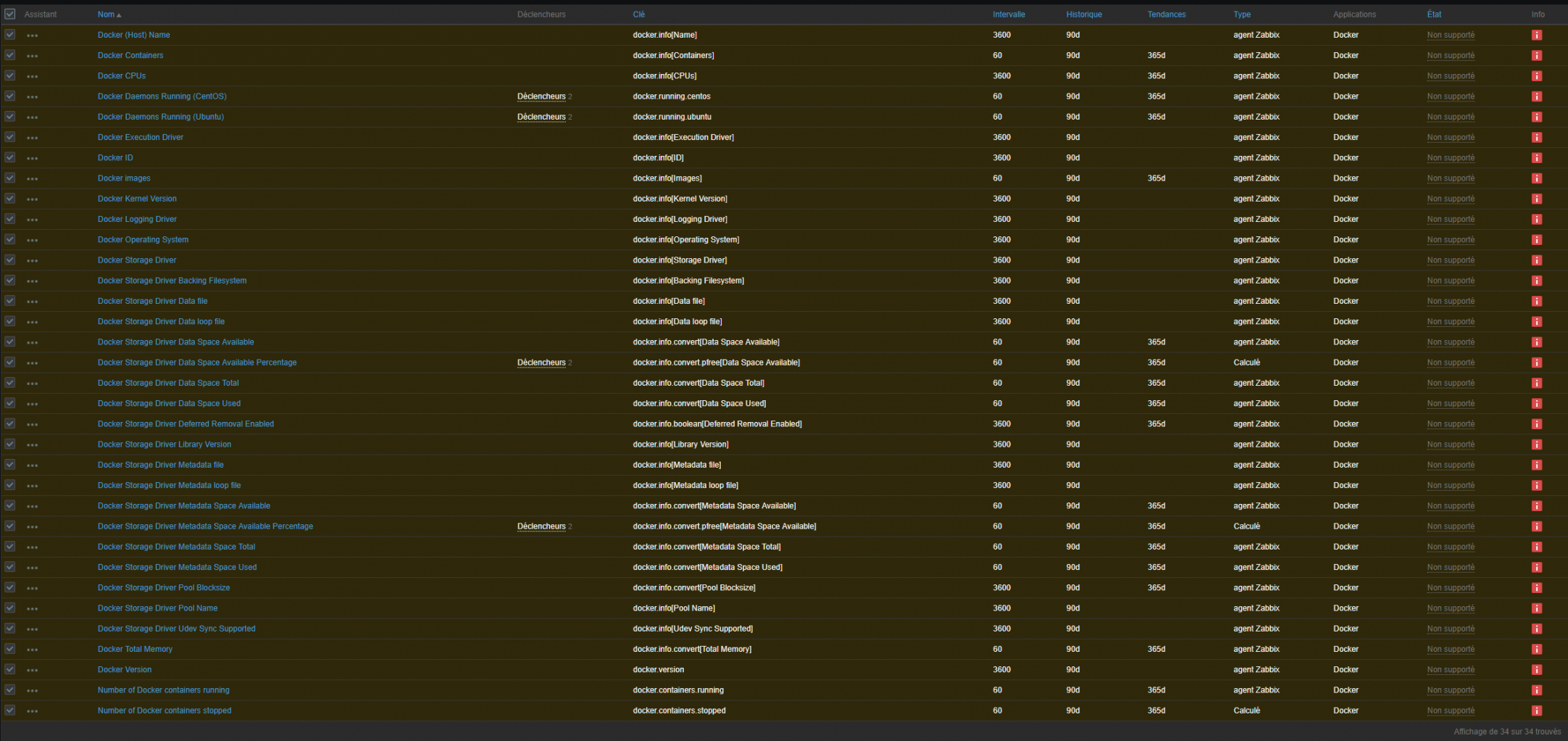Click the info icon for Docker Daemons Running (CentOS)
This screenshot has width=1568, height=741.
pyautogui.click(x=1536, y=96)
